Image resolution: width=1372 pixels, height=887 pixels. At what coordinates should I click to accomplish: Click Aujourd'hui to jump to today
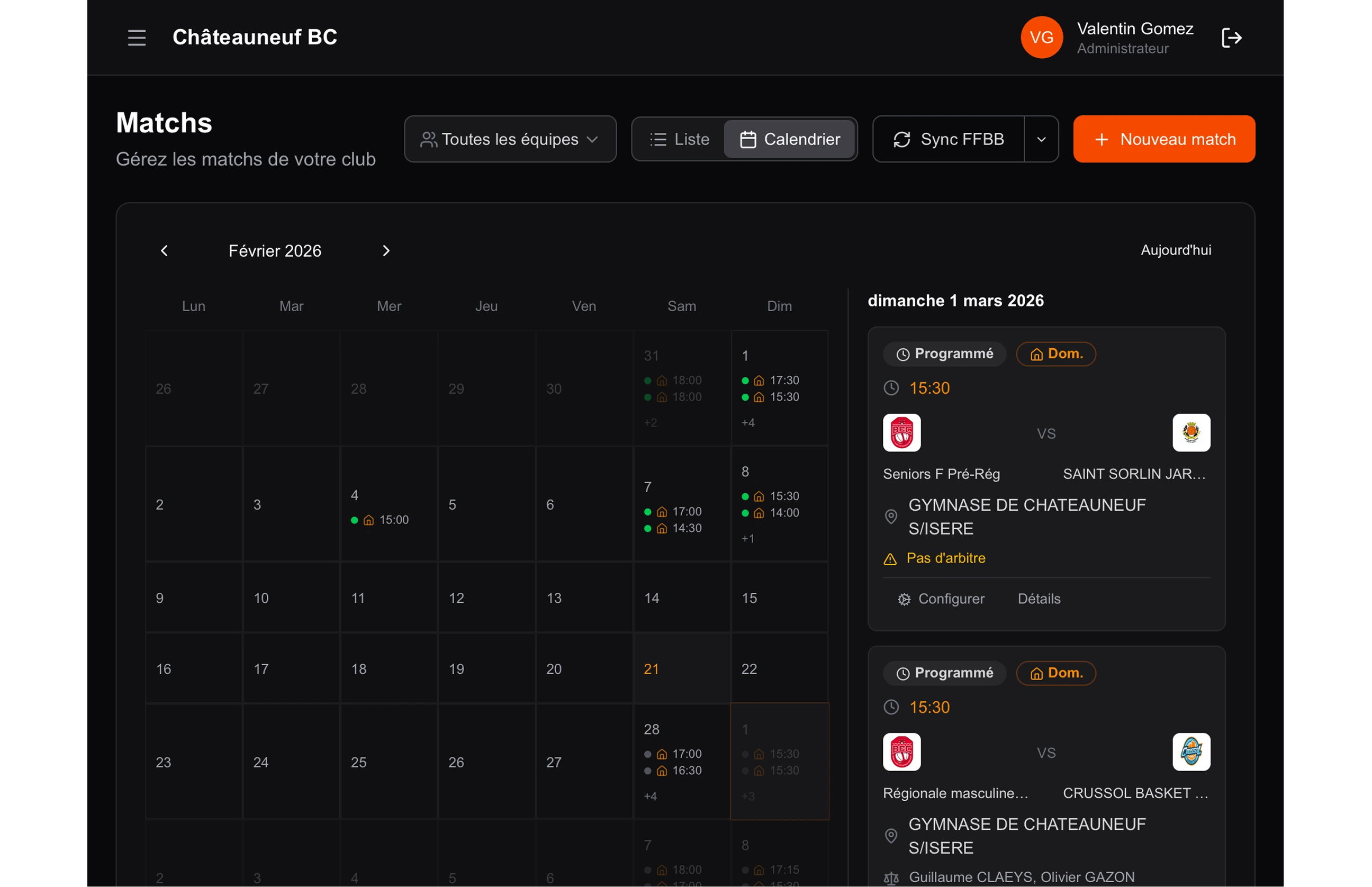1176,250
